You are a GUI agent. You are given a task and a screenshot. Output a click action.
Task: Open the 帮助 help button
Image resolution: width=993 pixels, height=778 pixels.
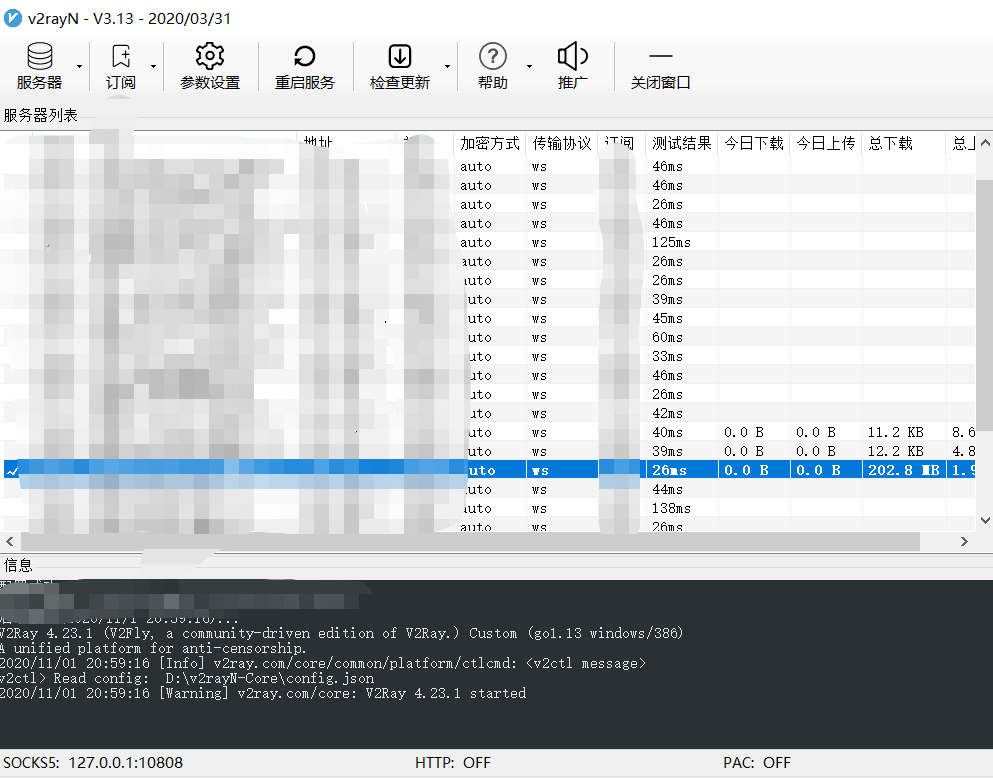point(493,66)
